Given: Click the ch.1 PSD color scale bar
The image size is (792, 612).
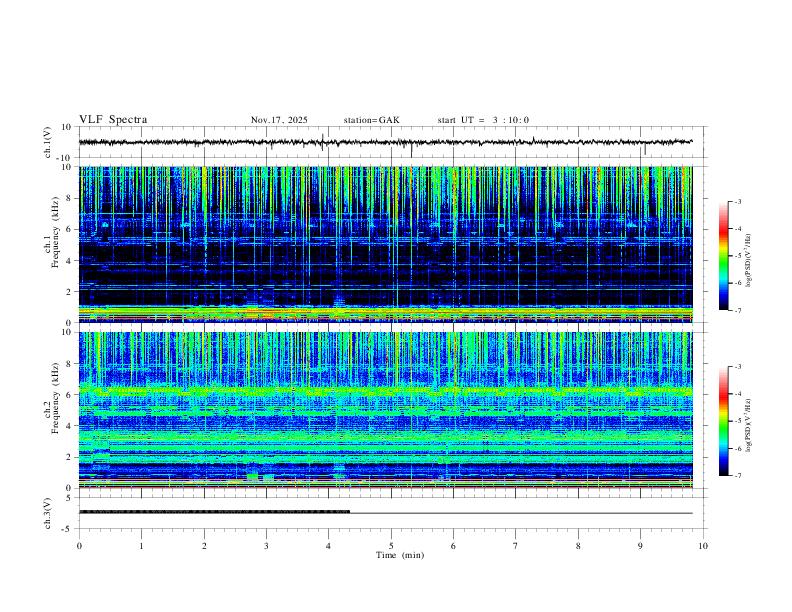Looking at the screenshot, I should pyautogui.click(x=724, y=256).
